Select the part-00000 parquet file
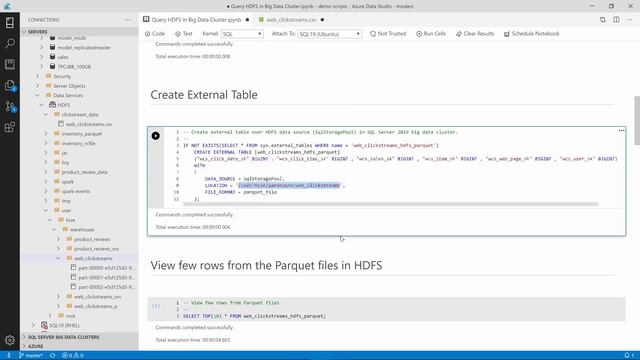Image resolution: width=640 pixels, height=360 pixels. pos(106,268)
